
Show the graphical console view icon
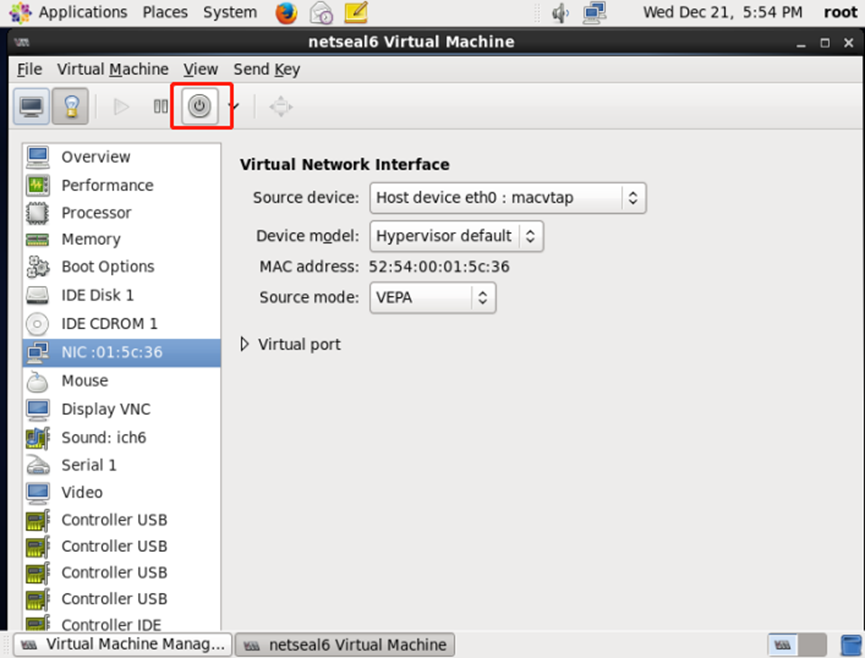pyautogui.click(x=31, y=106)
